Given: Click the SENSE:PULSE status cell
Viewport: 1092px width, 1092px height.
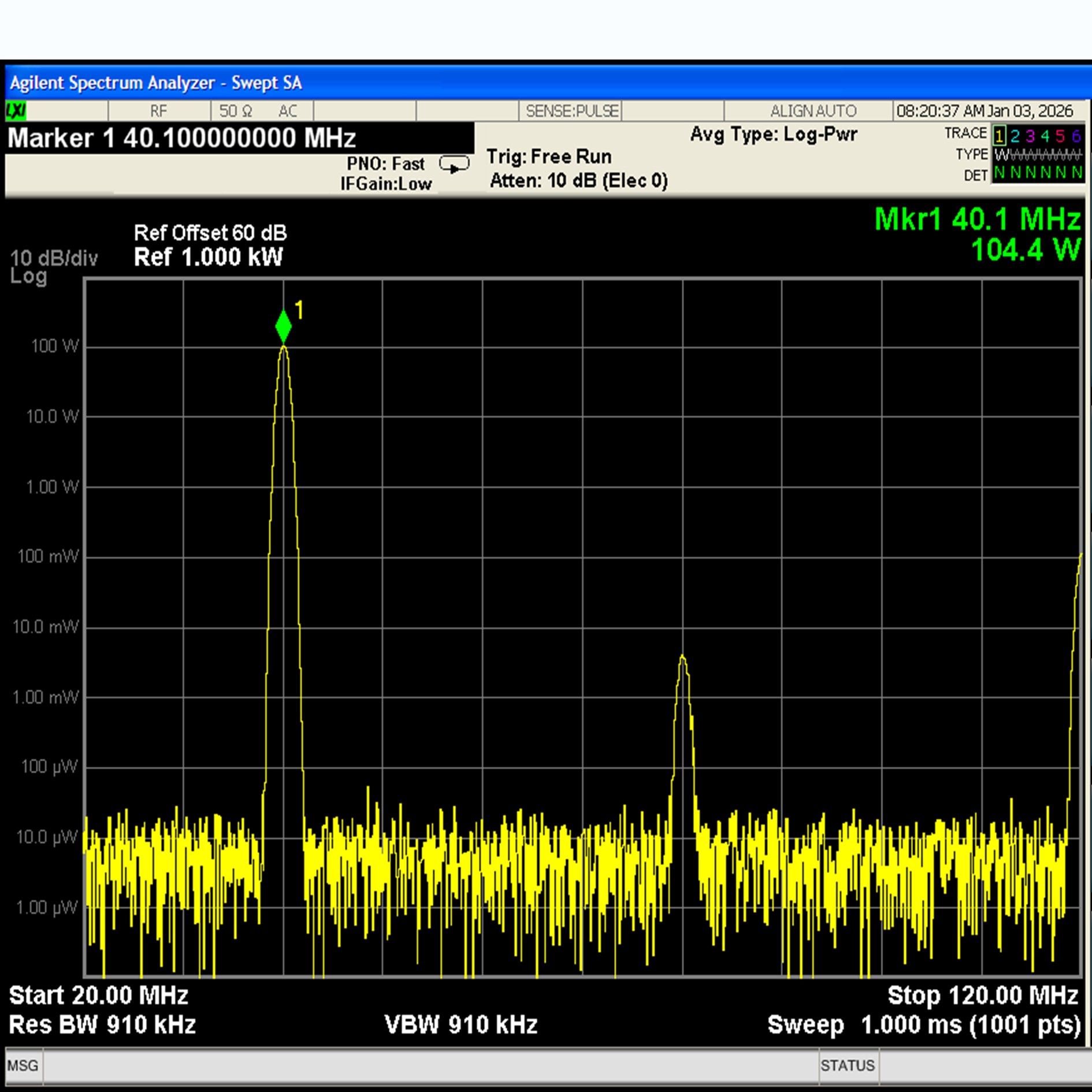Looking at the screenshot, I should (x=571, y=110).
